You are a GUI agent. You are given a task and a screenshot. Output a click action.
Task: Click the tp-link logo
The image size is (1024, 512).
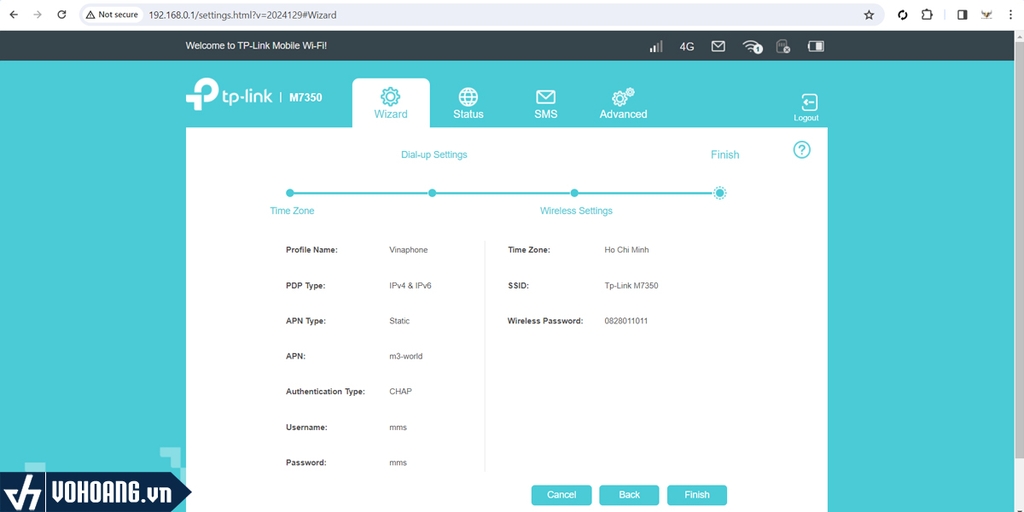(229, 95)
